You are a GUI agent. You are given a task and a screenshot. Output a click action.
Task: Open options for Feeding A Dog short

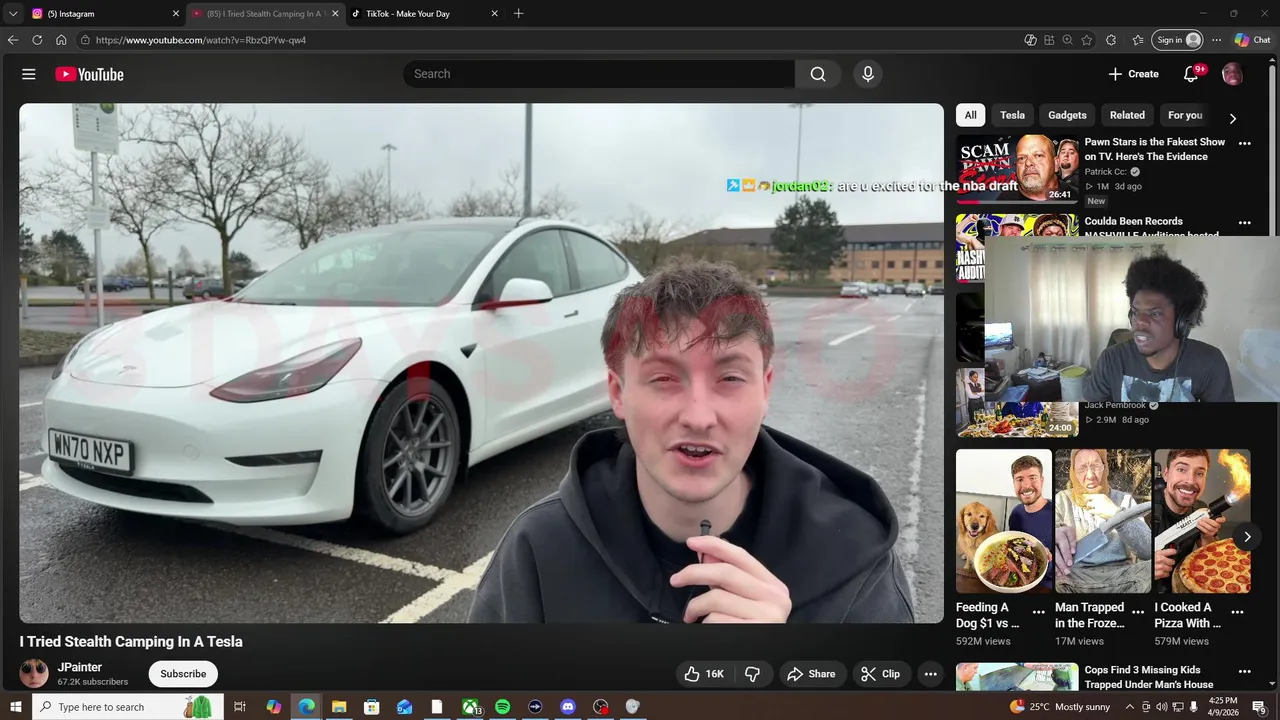(x=1038, y=612)
